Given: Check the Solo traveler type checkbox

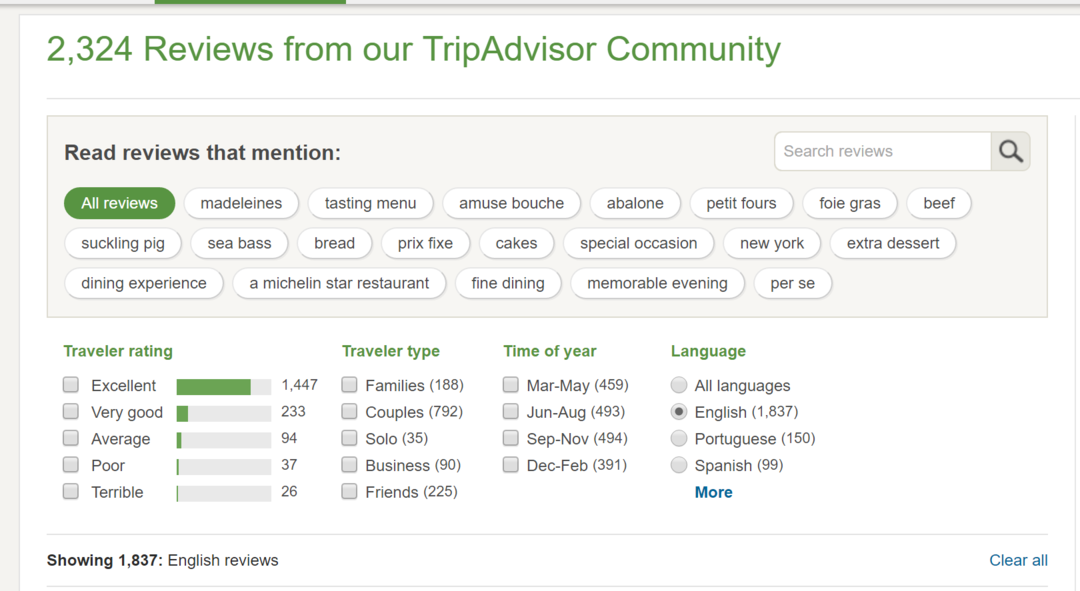Looking at the screenshot, I should tap(349, 438).
